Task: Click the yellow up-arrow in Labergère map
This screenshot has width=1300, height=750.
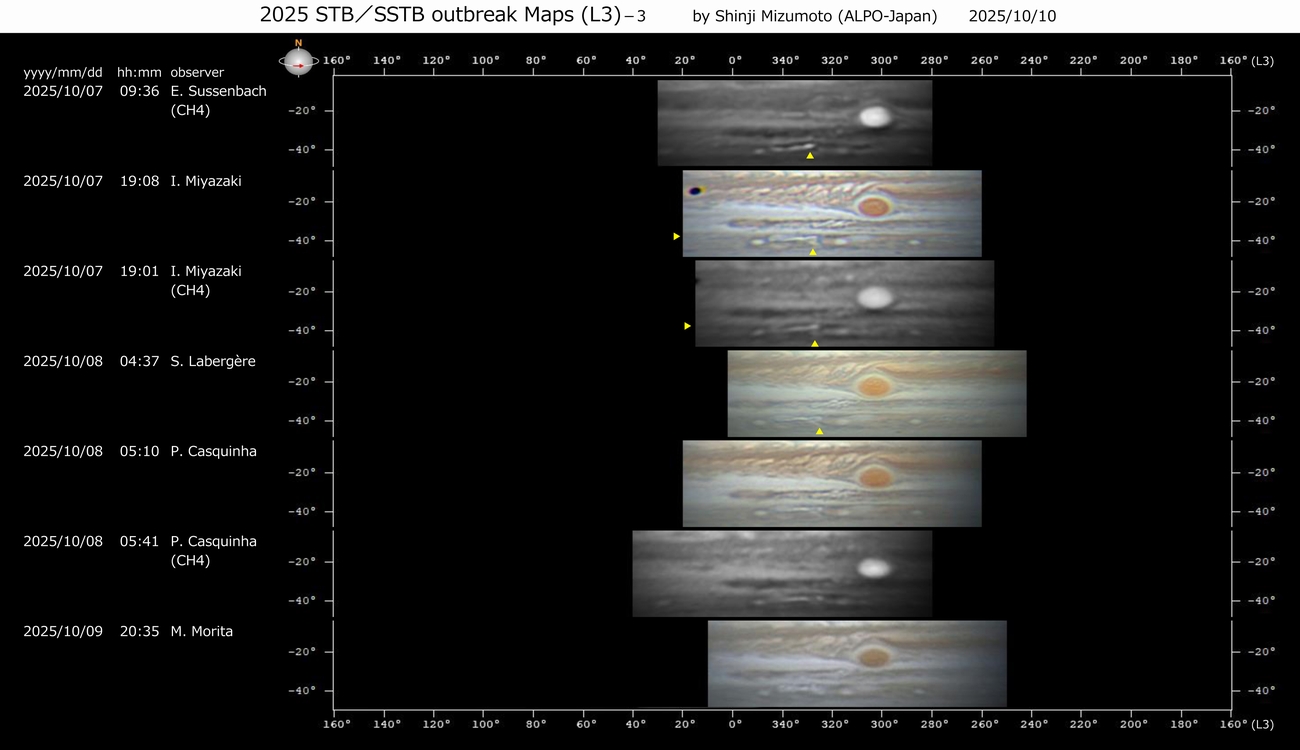Action: [x=819, y=431]
